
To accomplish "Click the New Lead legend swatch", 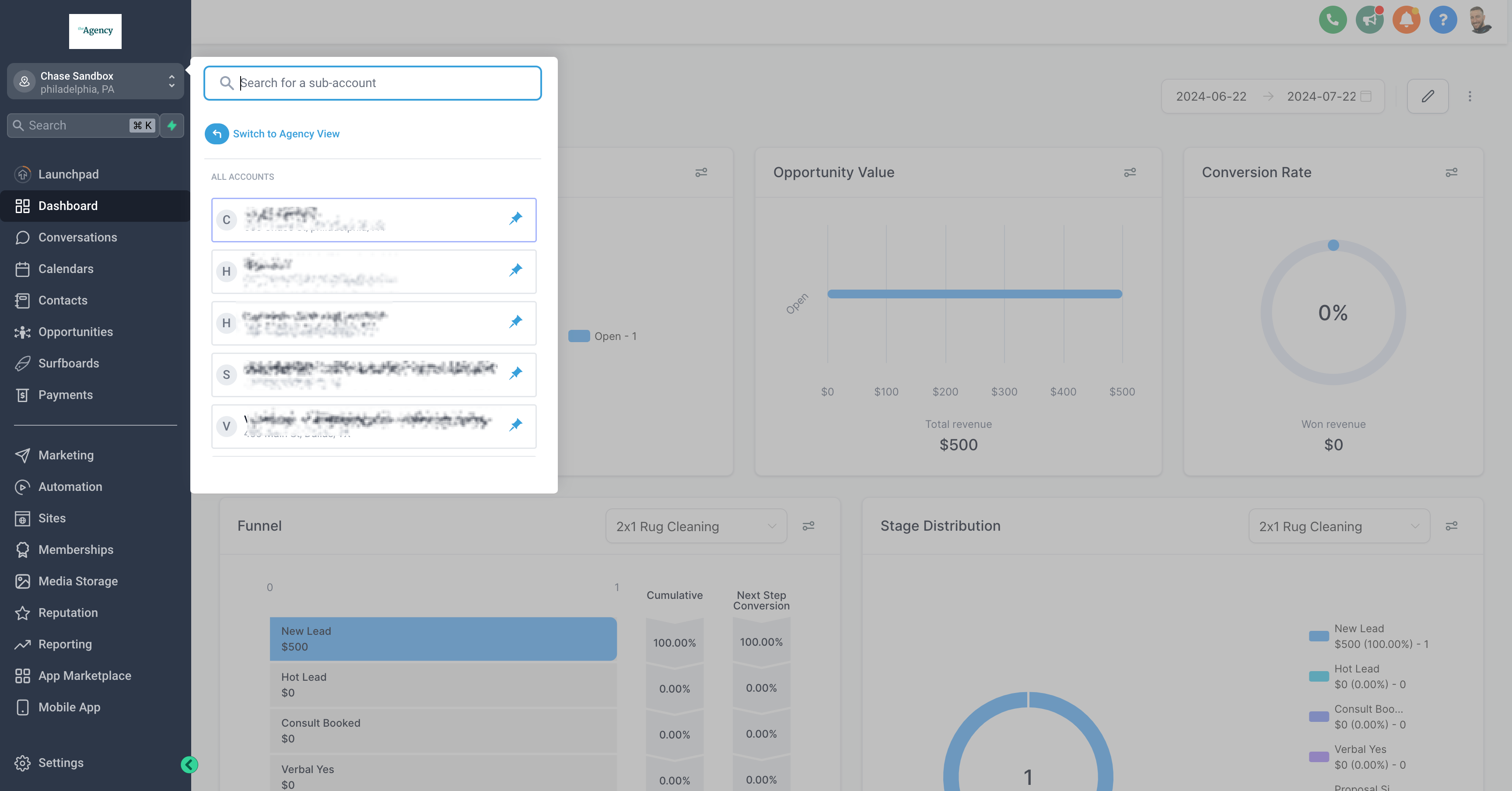I will (1318, 636).
